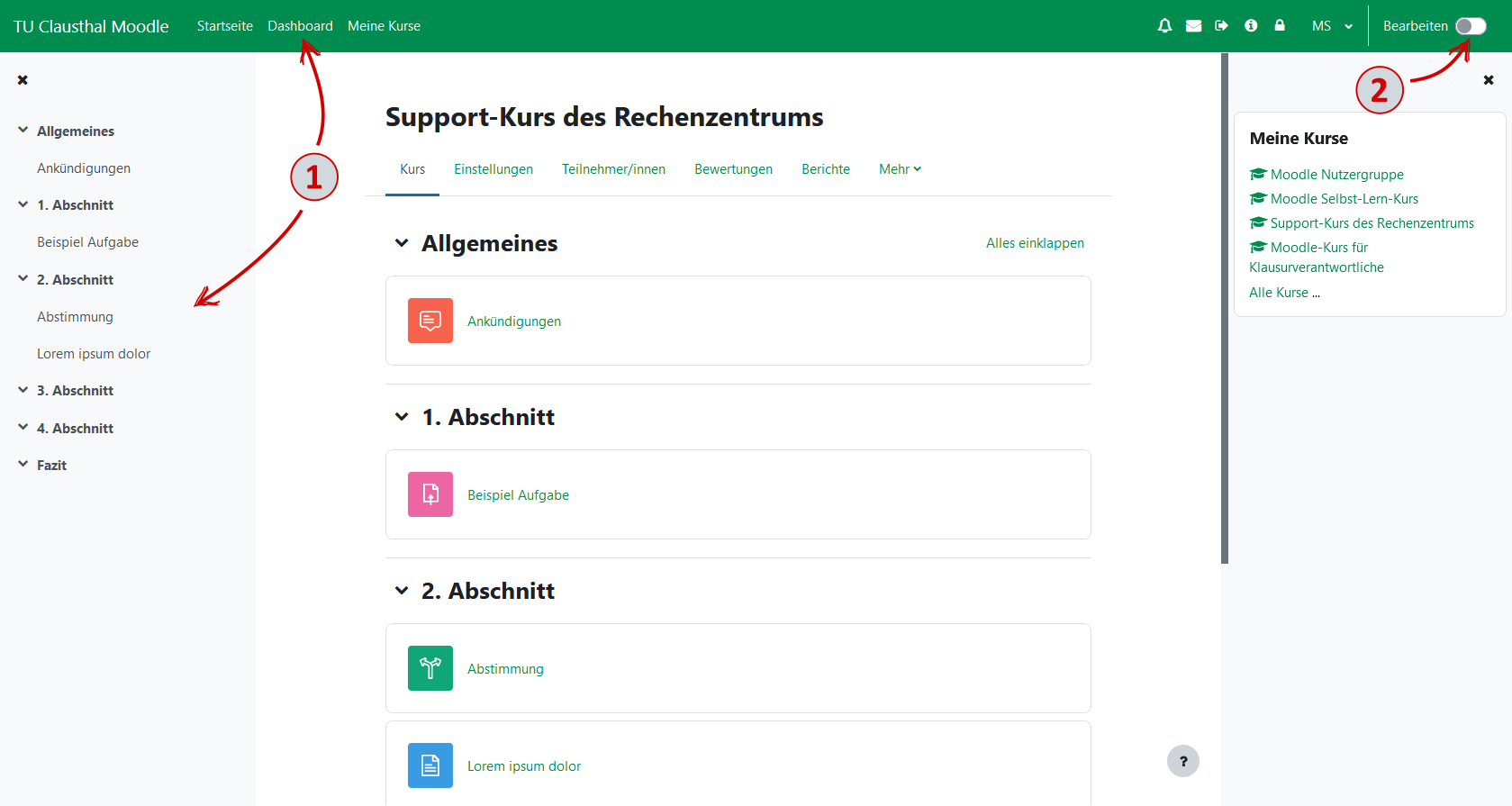Click graduation cap icon beside Support-Kurs des Rechenzentrums

click(x=1258, y=223)
